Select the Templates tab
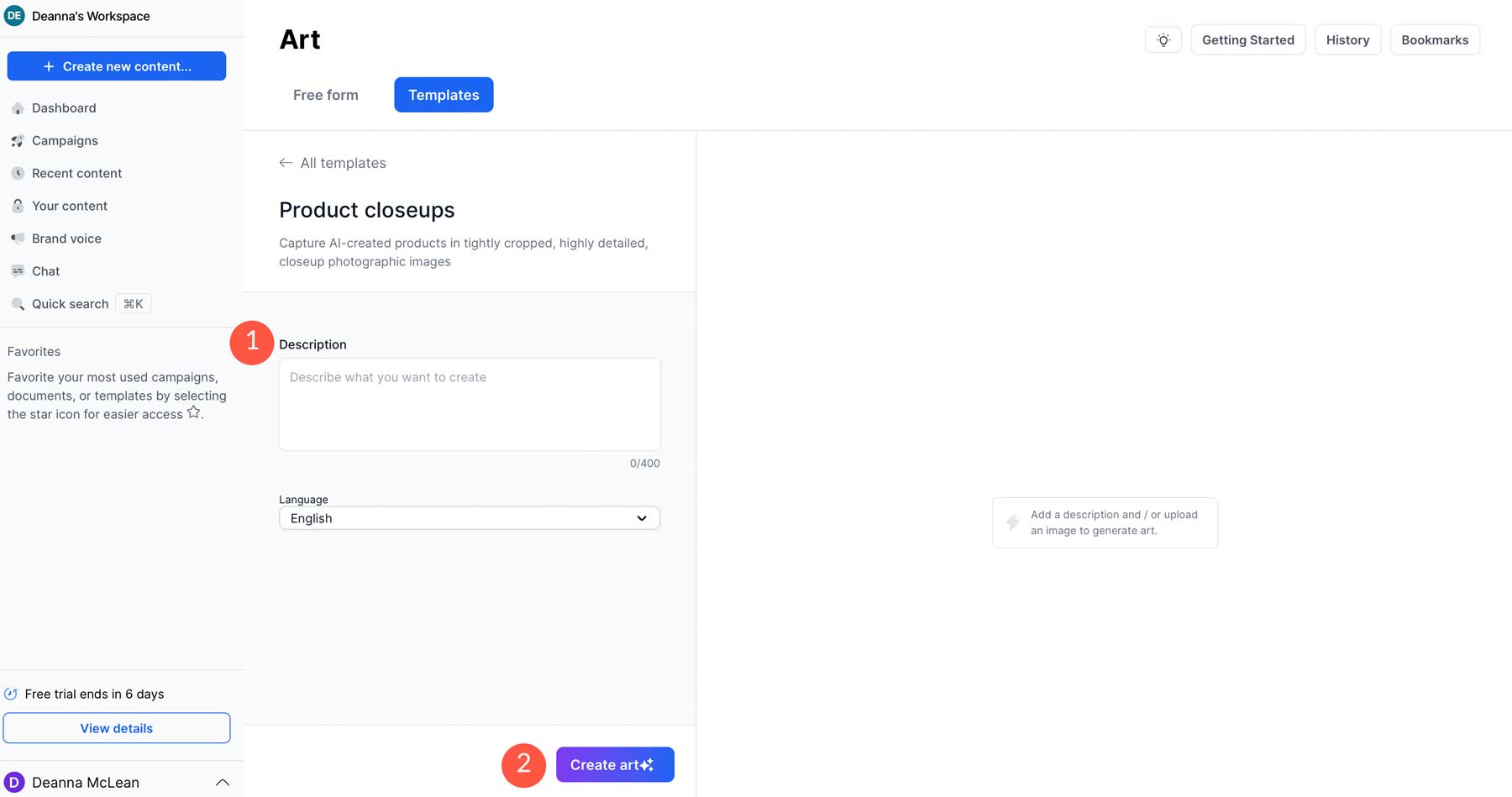The image size is (1512, 797). 443,95
